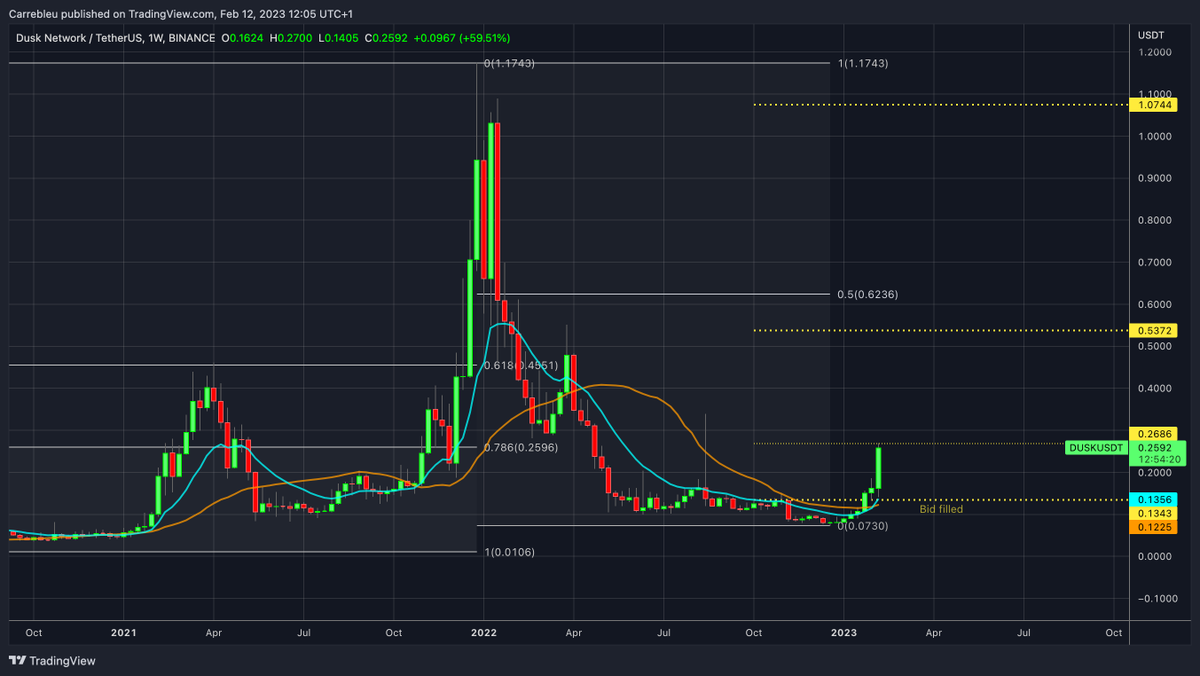This screenshot has height=676, width=1200.
Task: Click the O0.1624 open value
Action: coord(242,38)
